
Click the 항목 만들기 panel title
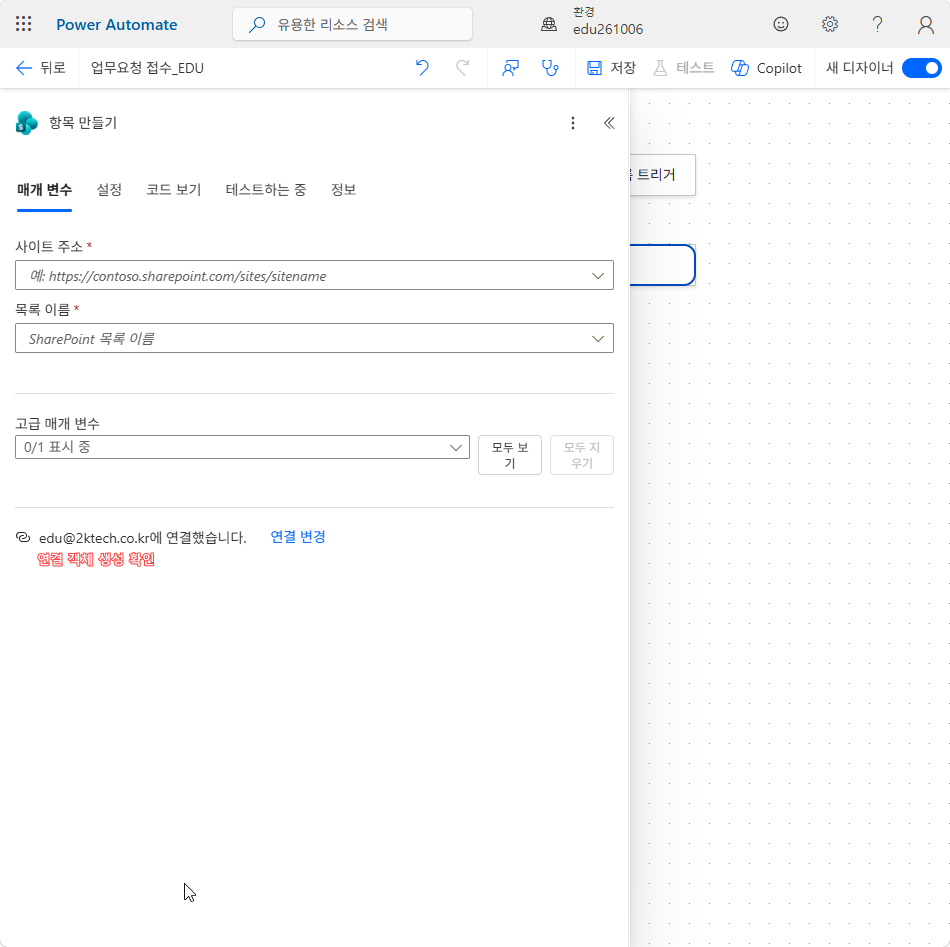(82, 123)
